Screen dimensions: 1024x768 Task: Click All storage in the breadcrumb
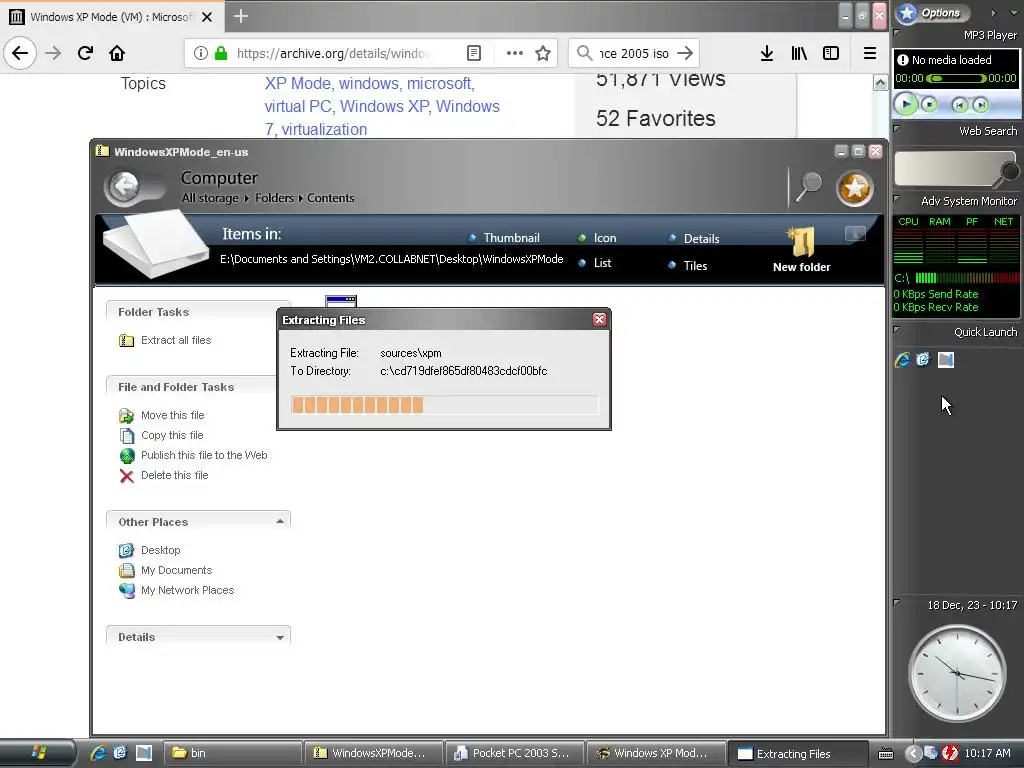[210, 198]
